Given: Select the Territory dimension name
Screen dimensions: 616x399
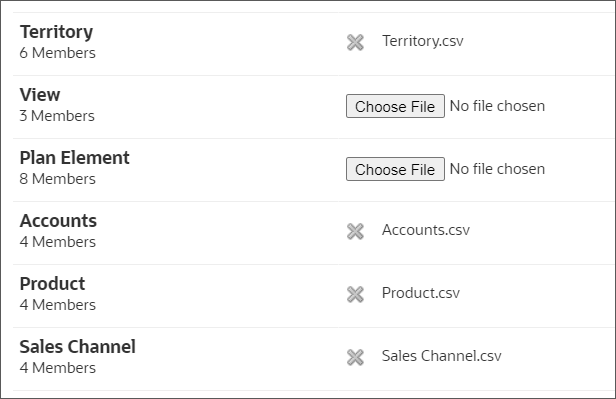Looking at the screenshot, I should coord(56,32).
